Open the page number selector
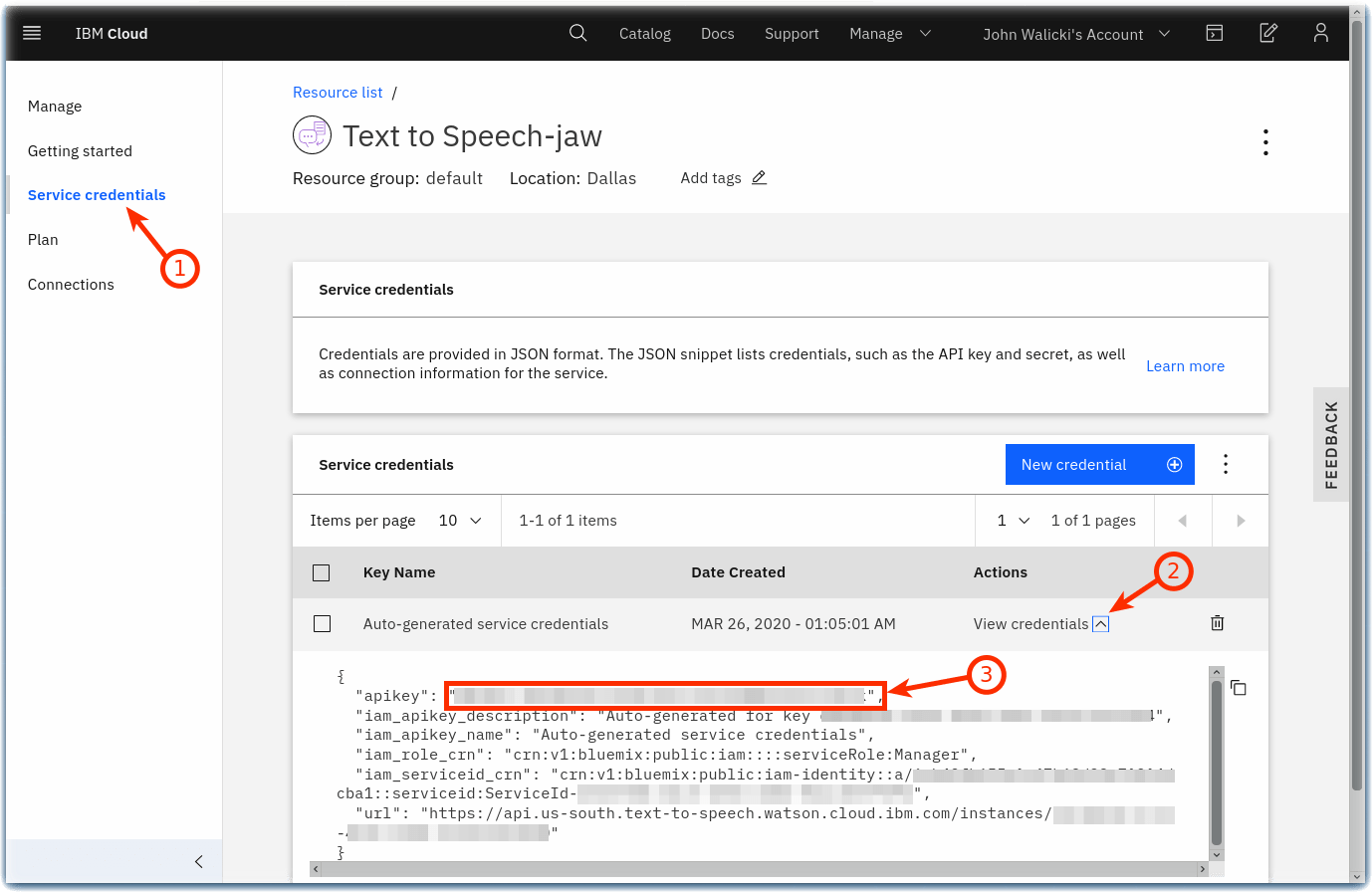This screenshot has height=892, width=1372. pyautogui.click(x=1013, y=521)
